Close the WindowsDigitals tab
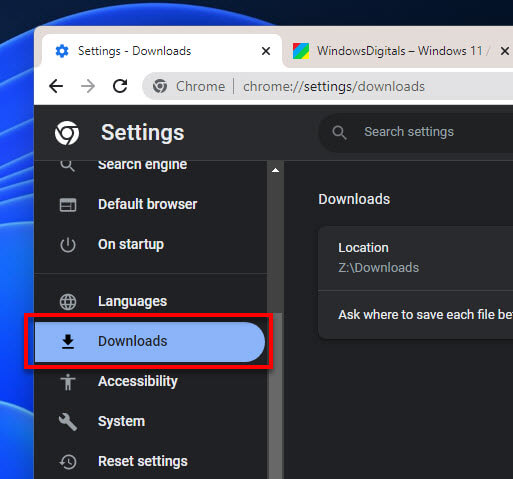Viewport: 513px width, 479px height. click(505, 51)
